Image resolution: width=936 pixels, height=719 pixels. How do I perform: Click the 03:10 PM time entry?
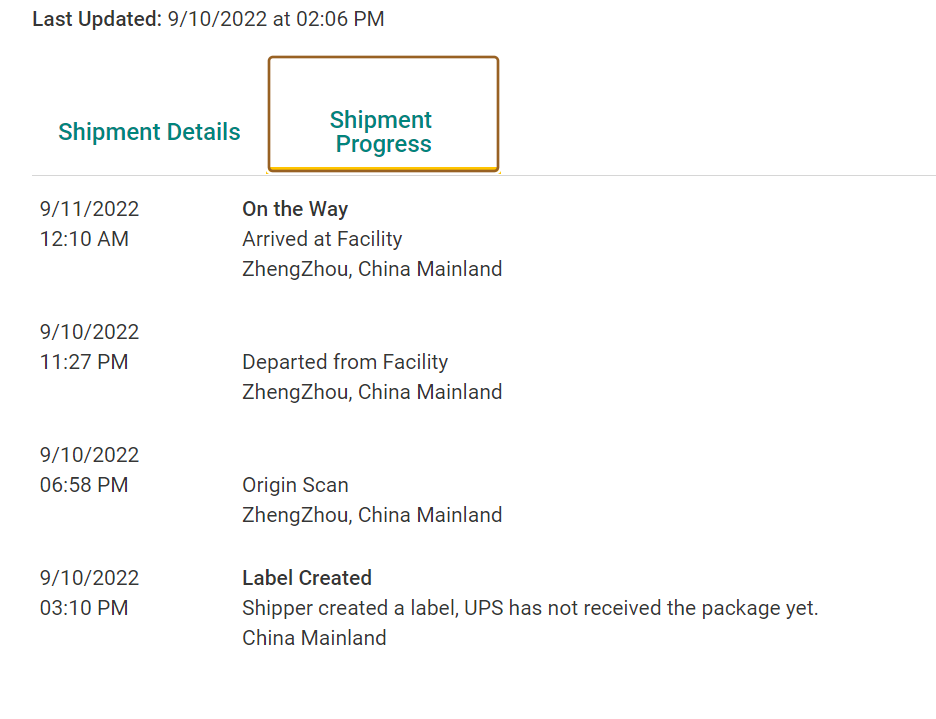click(84, 608)
